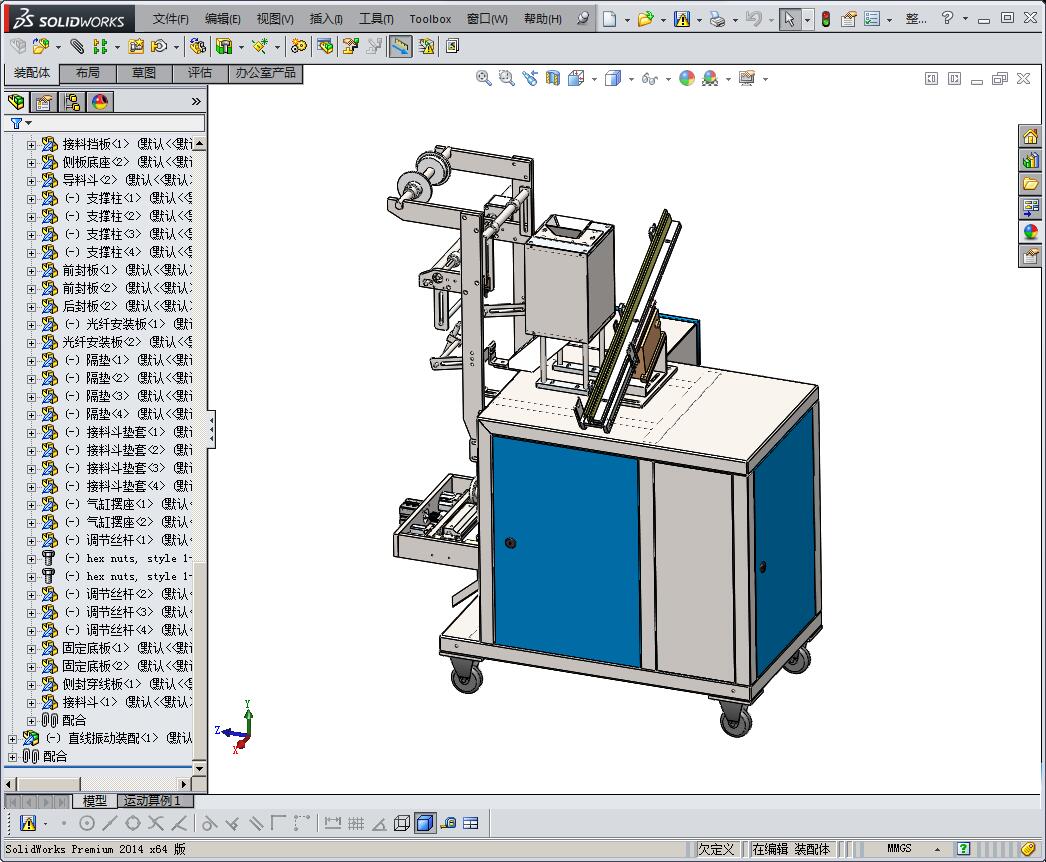Open the View Orientation dropdown arrow

(x=594, y=79)
